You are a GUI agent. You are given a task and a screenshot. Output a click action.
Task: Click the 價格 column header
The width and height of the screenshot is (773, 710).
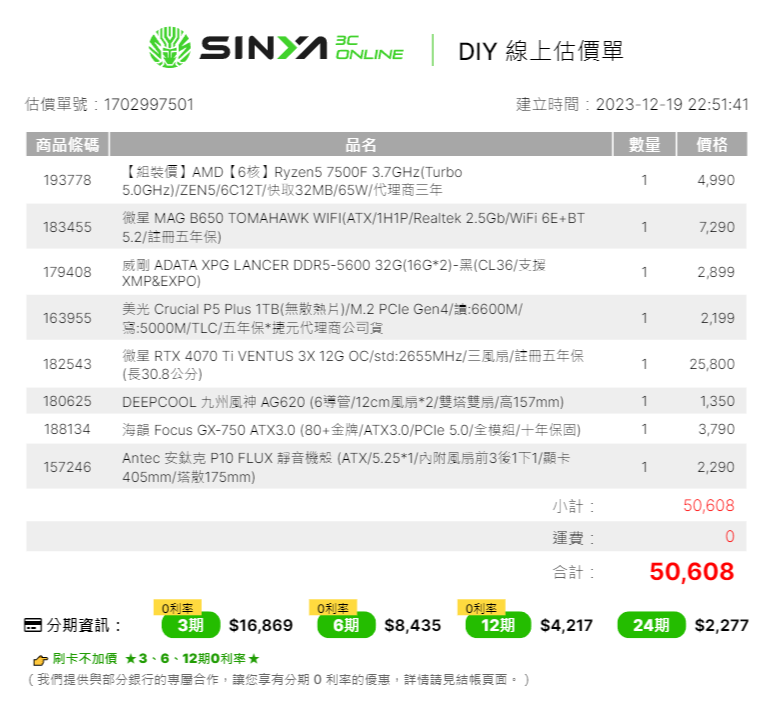pos(712,144)
